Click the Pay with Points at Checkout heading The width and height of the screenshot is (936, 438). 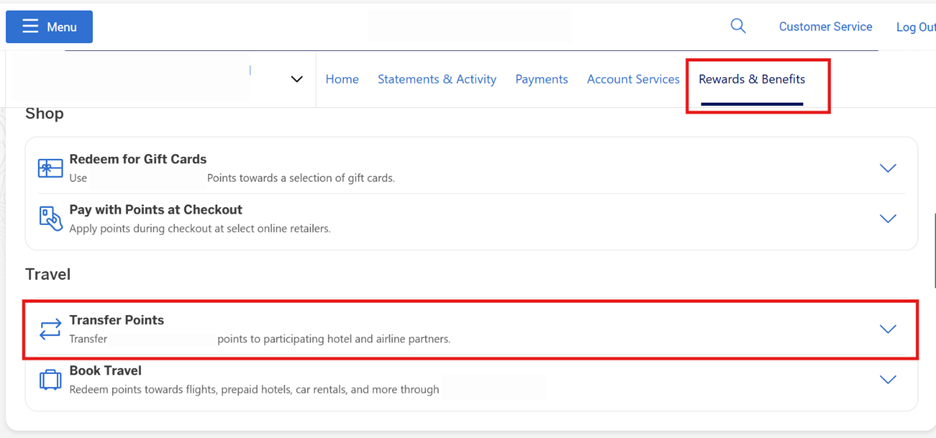click(x=156, y=210)
